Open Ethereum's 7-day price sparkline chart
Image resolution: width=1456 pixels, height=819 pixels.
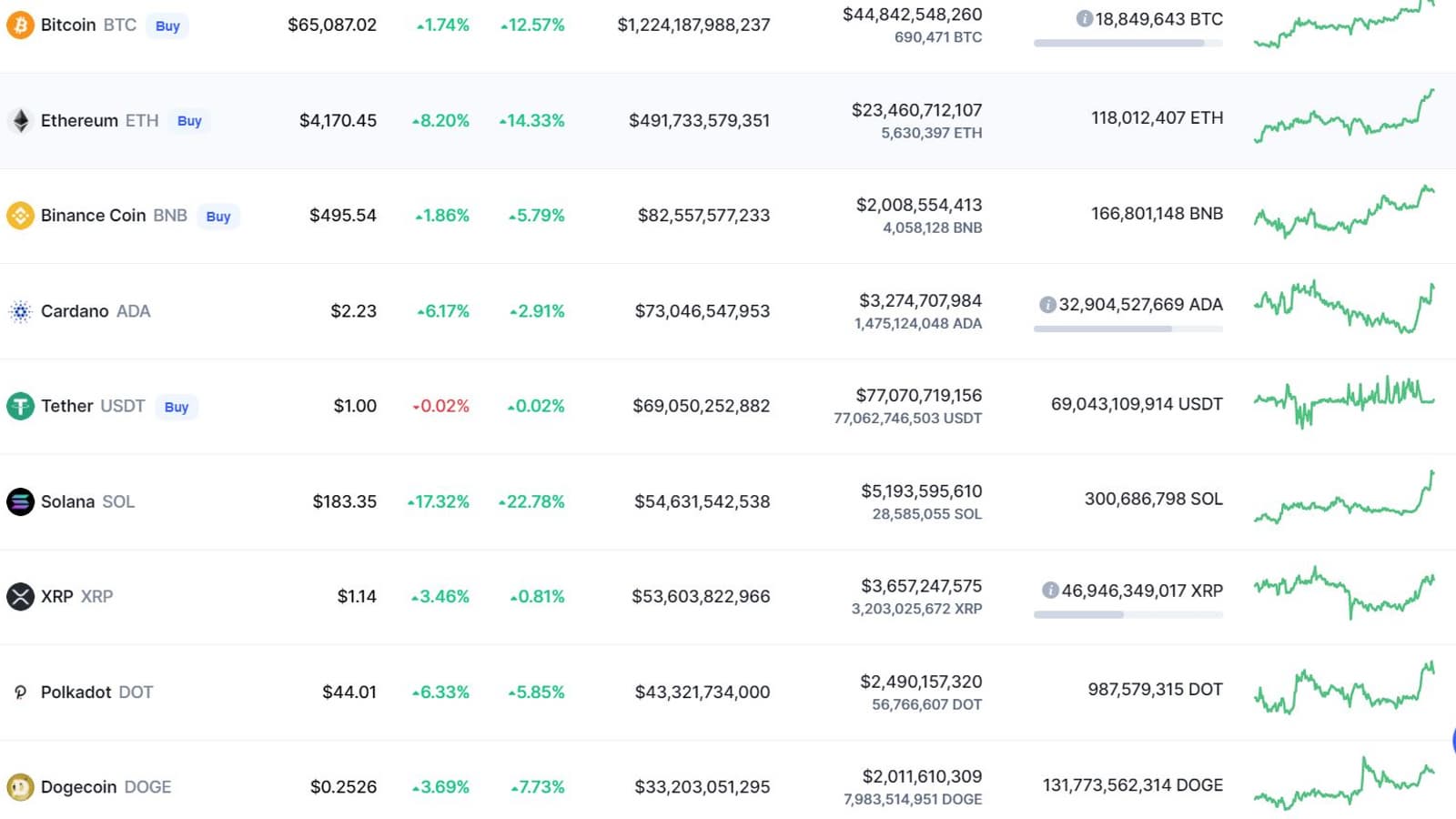[1343, 118]
